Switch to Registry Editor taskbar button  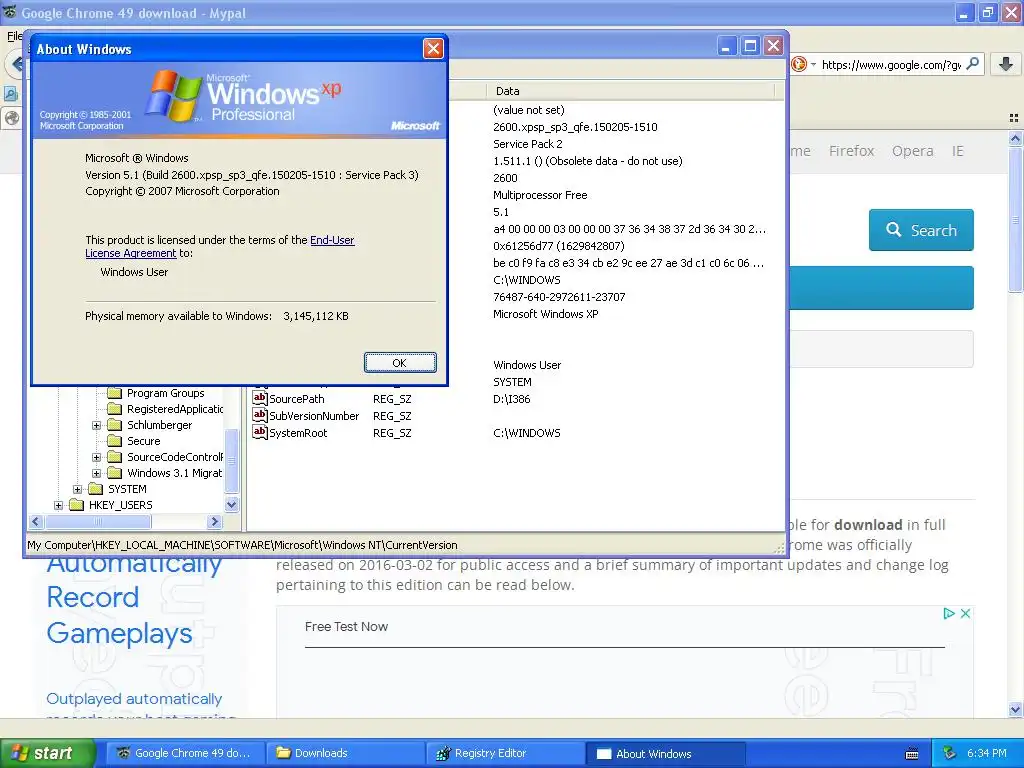(506, 753)
